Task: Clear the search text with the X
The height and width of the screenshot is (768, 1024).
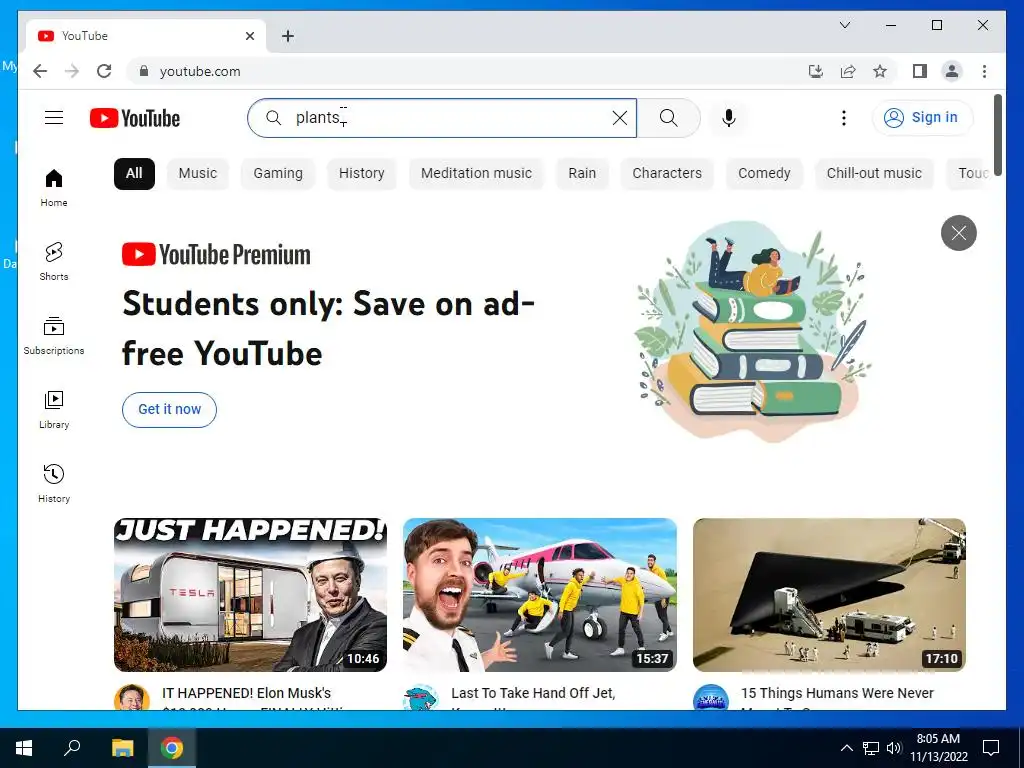Action: click(x=619, y=118)
